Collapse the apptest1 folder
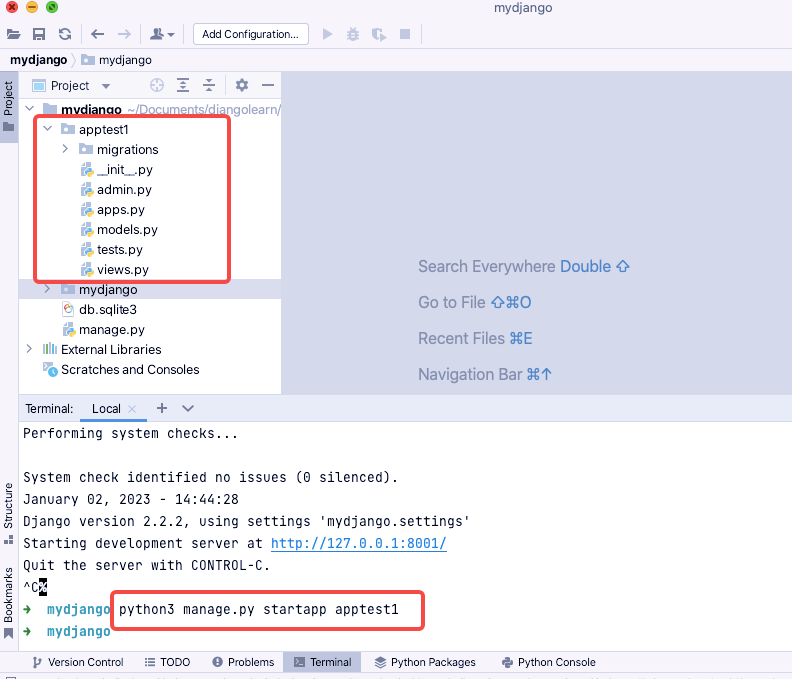 pyautogui.click(x=48, y=129)
